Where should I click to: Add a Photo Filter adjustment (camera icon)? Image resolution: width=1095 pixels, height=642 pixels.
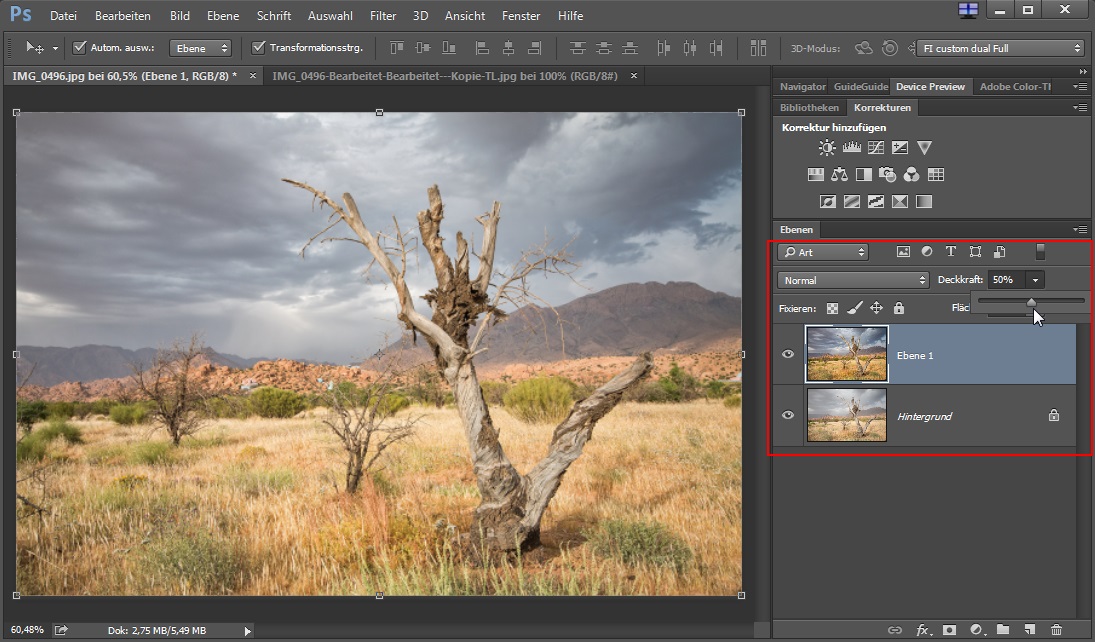click(x=888, y=175)
